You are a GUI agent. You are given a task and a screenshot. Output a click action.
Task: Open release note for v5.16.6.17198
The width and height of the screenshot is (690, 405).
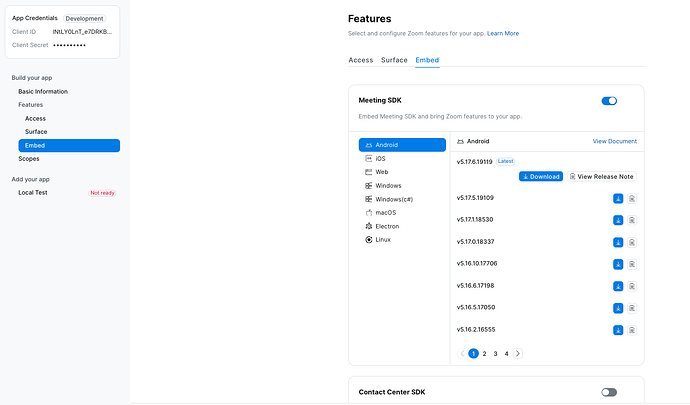coord(632,286)
